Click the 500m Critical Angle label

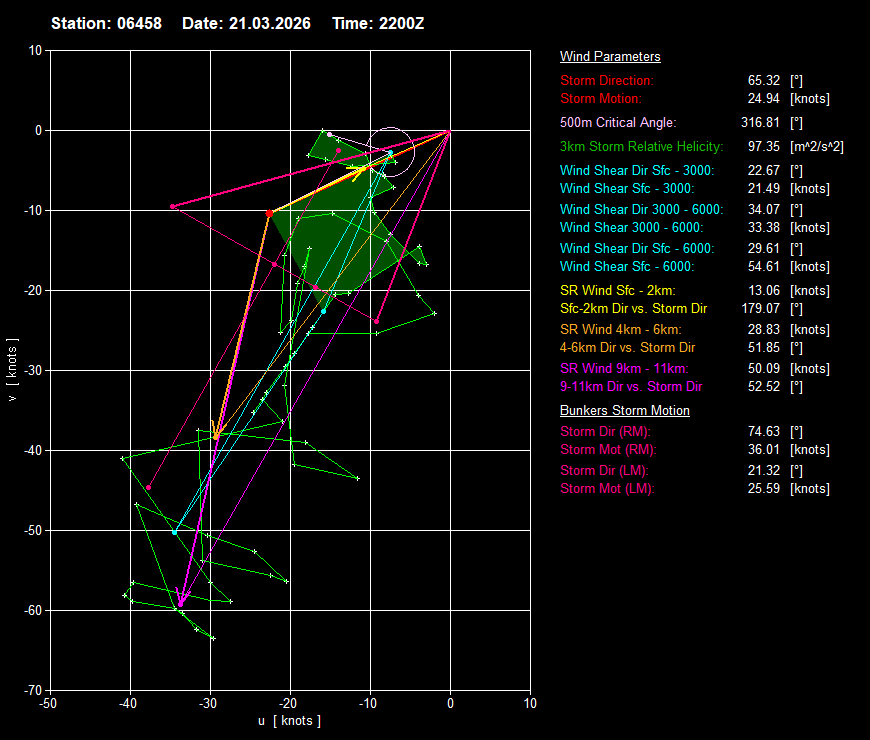618,123
